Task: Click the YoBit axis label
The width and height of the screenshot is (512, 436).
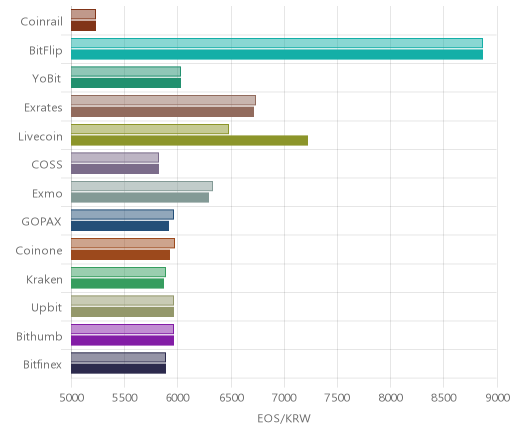Action: click(47, 79)
